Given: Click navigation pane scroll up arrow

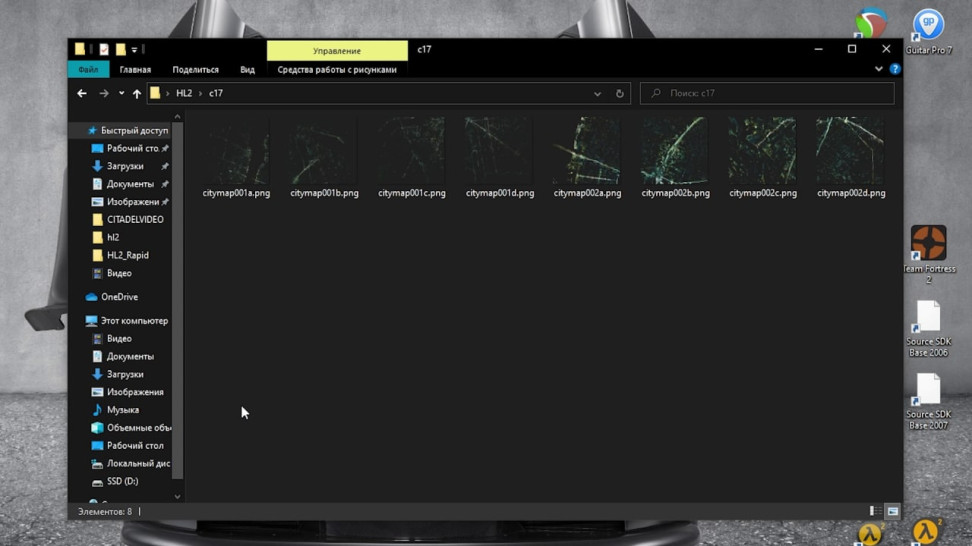Looking at the screenshot, I should click(177, 117).
